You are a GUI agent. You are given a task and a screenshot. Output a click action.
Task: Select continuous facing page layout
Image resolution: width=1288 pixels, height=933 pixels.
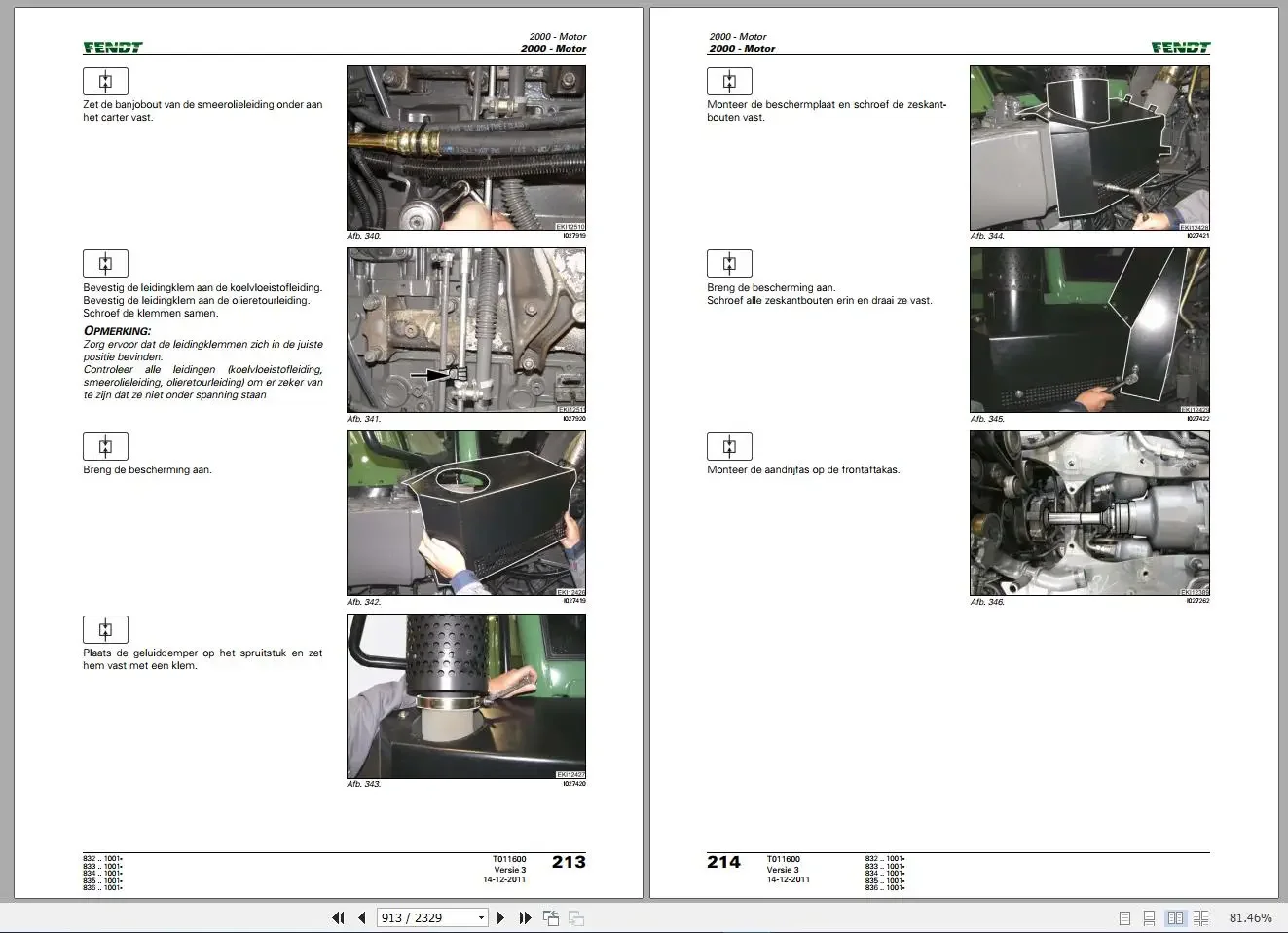coord(1201,917)
